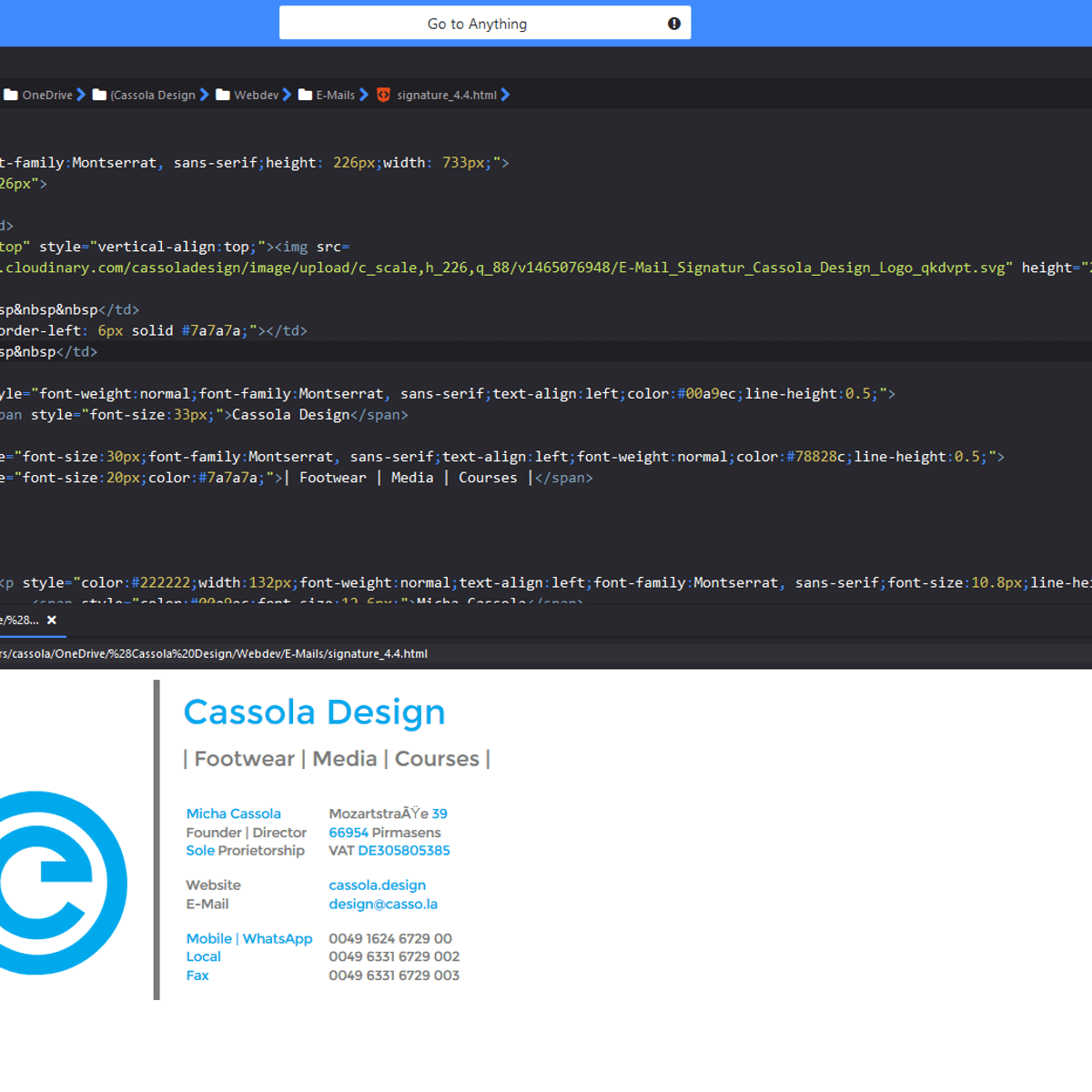Image resolution: width=1092 pixels, height=1092 pixels.
Task: Close the preview tab with the X
Action: click(x=52, y=620)
